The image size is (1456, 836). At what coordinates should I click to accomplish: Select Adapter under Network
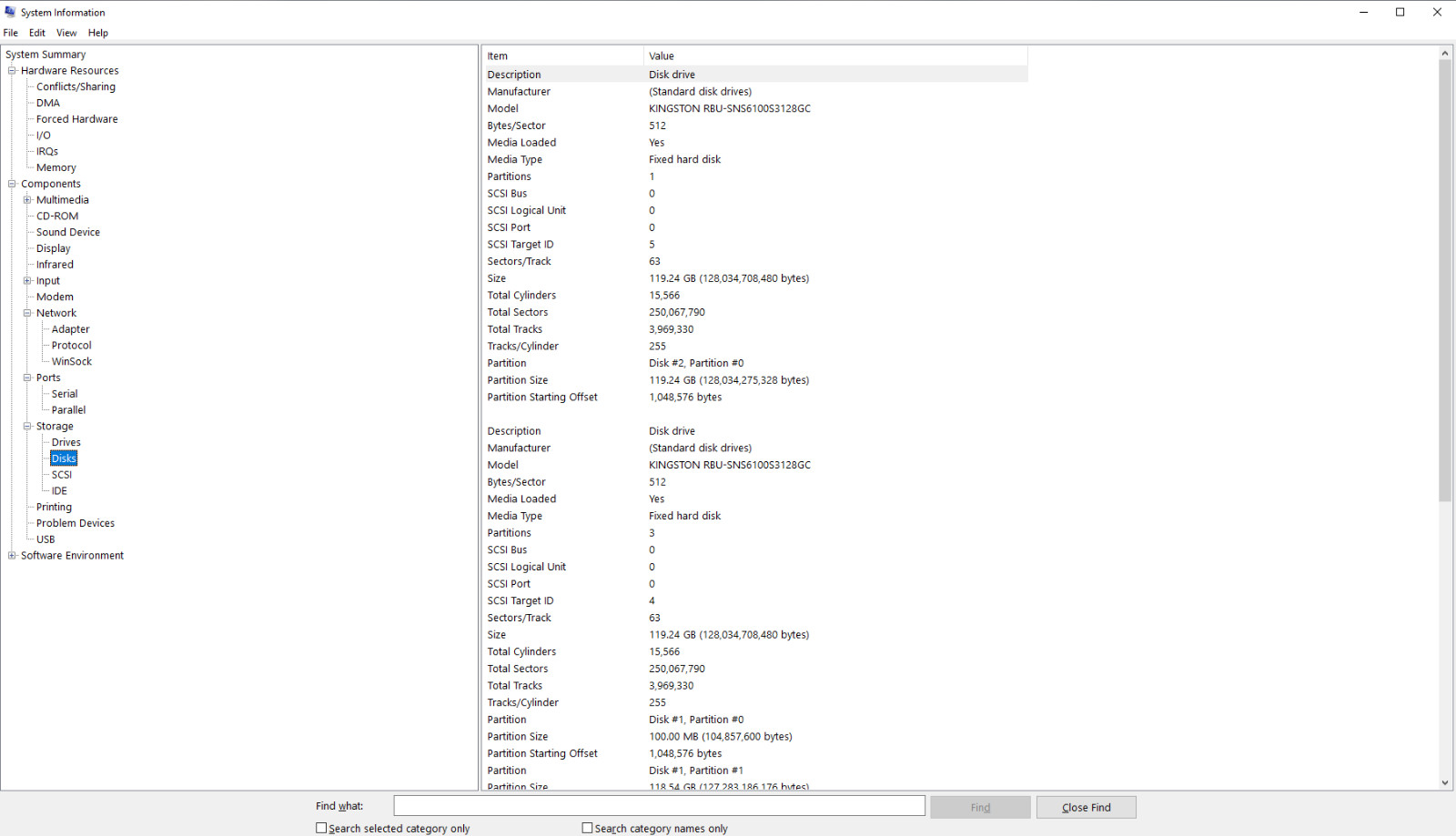[x=71, y=329]
